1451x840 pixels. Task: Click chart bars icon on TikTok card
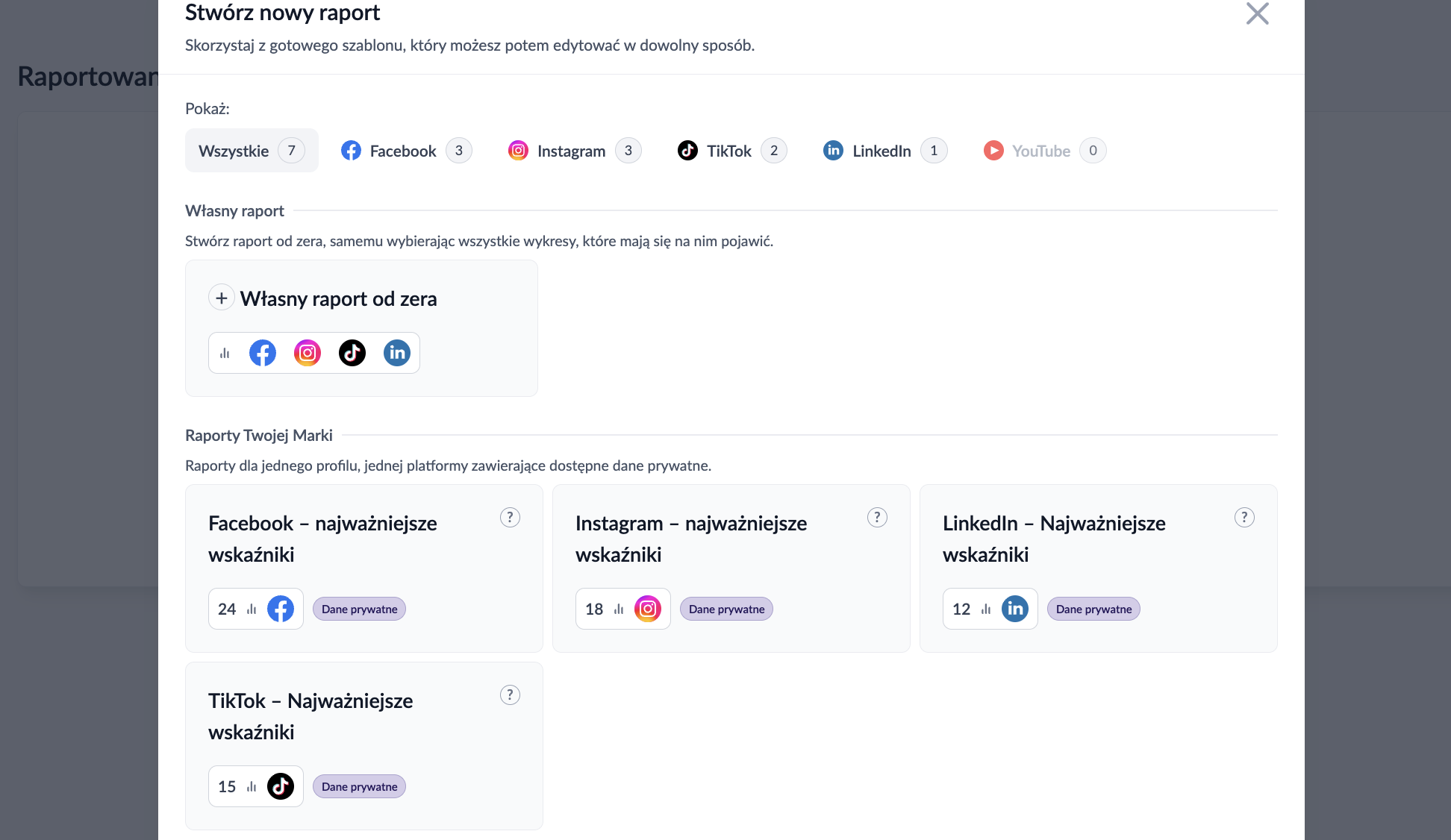click(252, 786)
